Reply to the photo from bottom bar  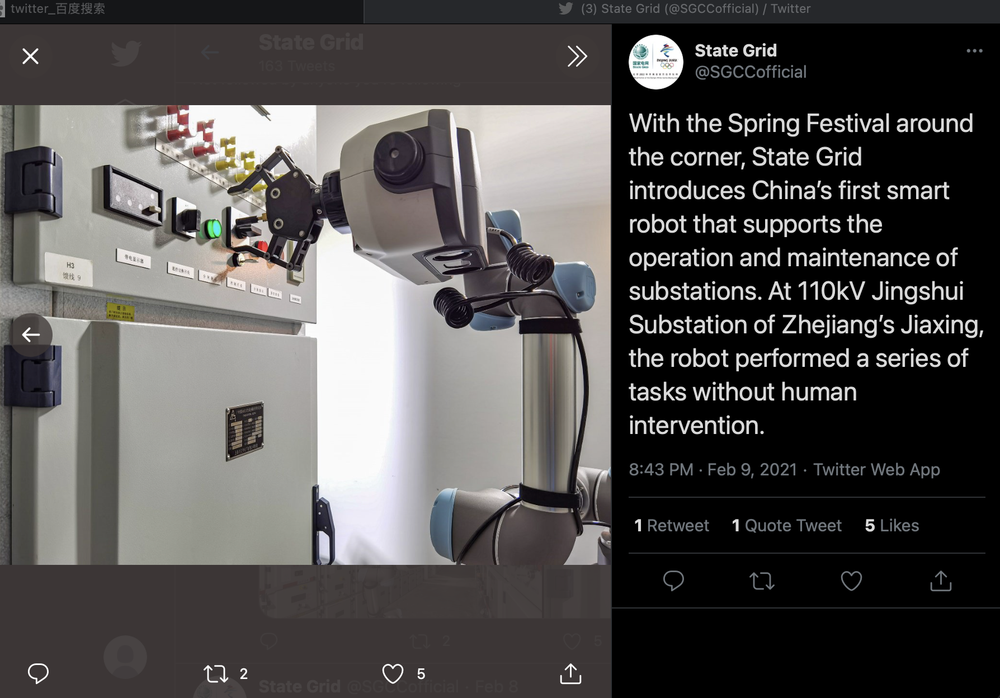tap(38, 673)
